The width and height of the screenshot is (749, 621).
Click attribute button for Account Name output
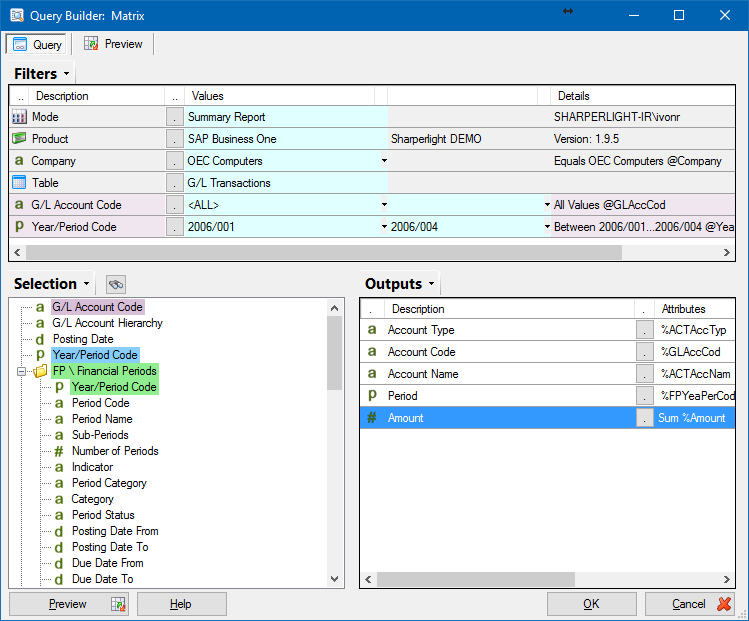pyautogui.click(x=644, y=374)
